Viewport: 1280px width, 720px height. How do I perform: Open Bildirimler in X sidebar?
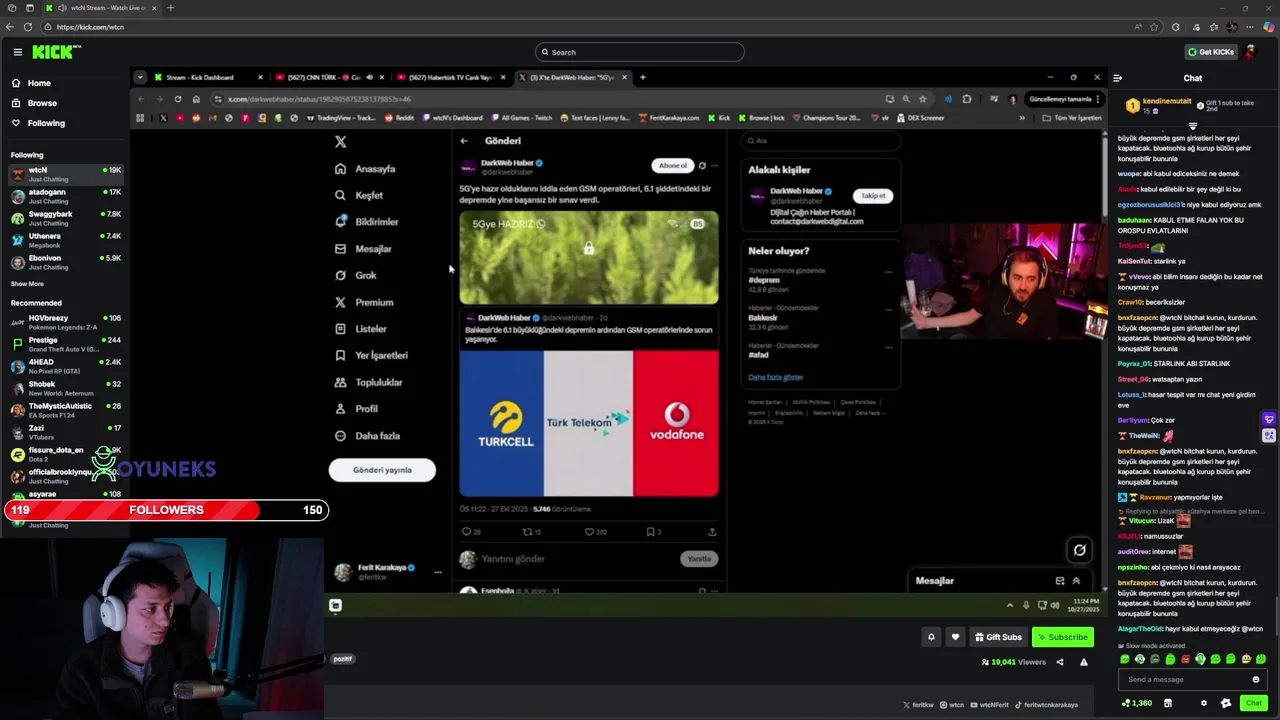pyautogui.click(x=367, y=222)
